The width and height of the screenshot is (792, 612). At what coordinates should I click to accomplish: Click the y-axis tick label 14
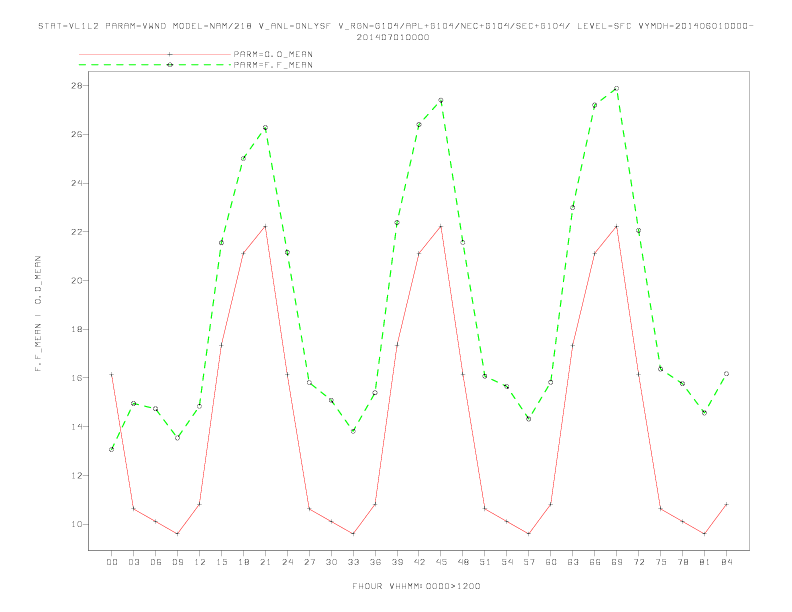click(x=77, y=427)
